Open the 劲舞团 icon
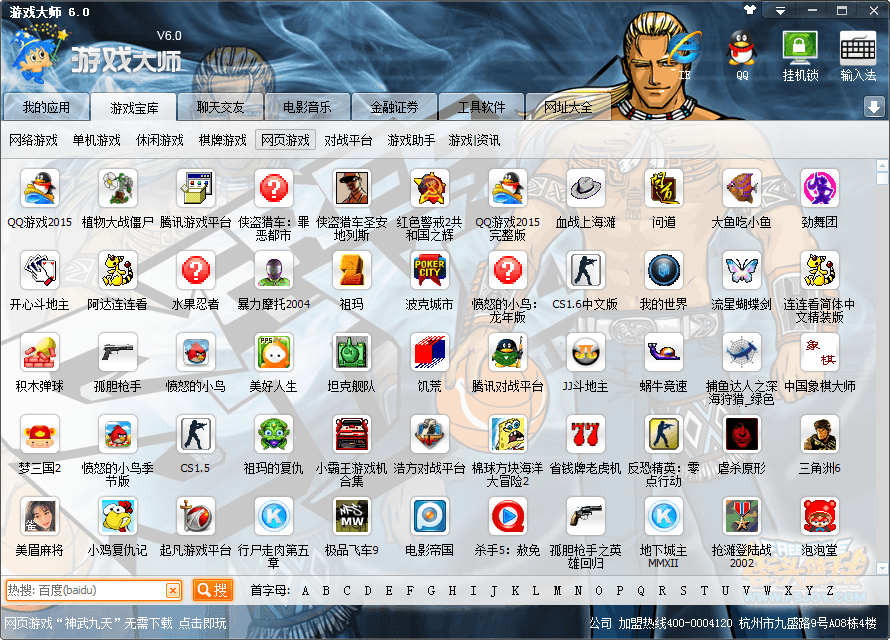 coord(820,188)
